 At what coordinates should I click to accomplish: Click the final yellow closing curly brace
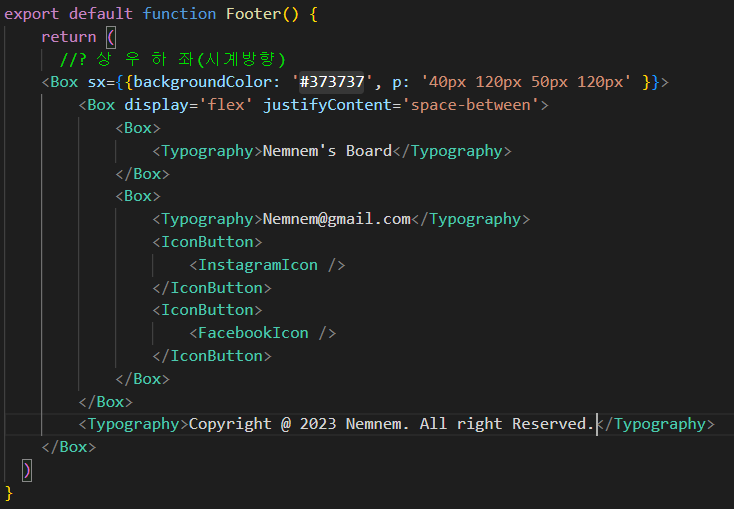click(8, 493)
